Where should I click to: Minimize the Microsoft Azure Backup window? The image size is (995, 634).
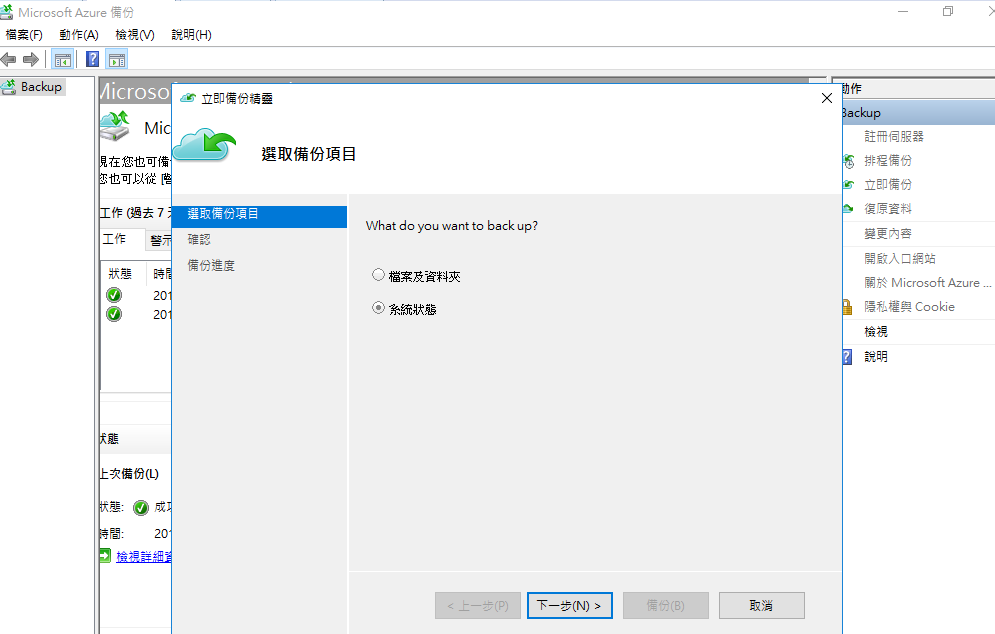903,11
